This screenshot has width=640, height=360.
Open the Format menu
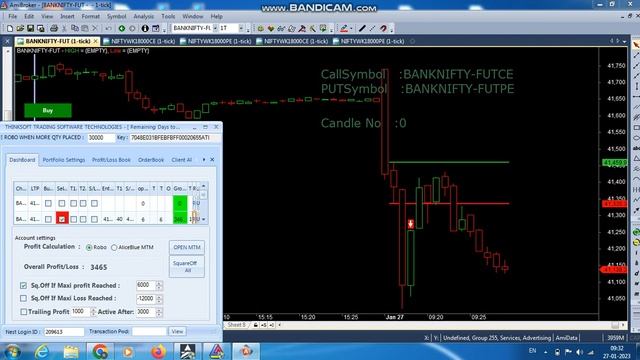click(x=90, y=16)
